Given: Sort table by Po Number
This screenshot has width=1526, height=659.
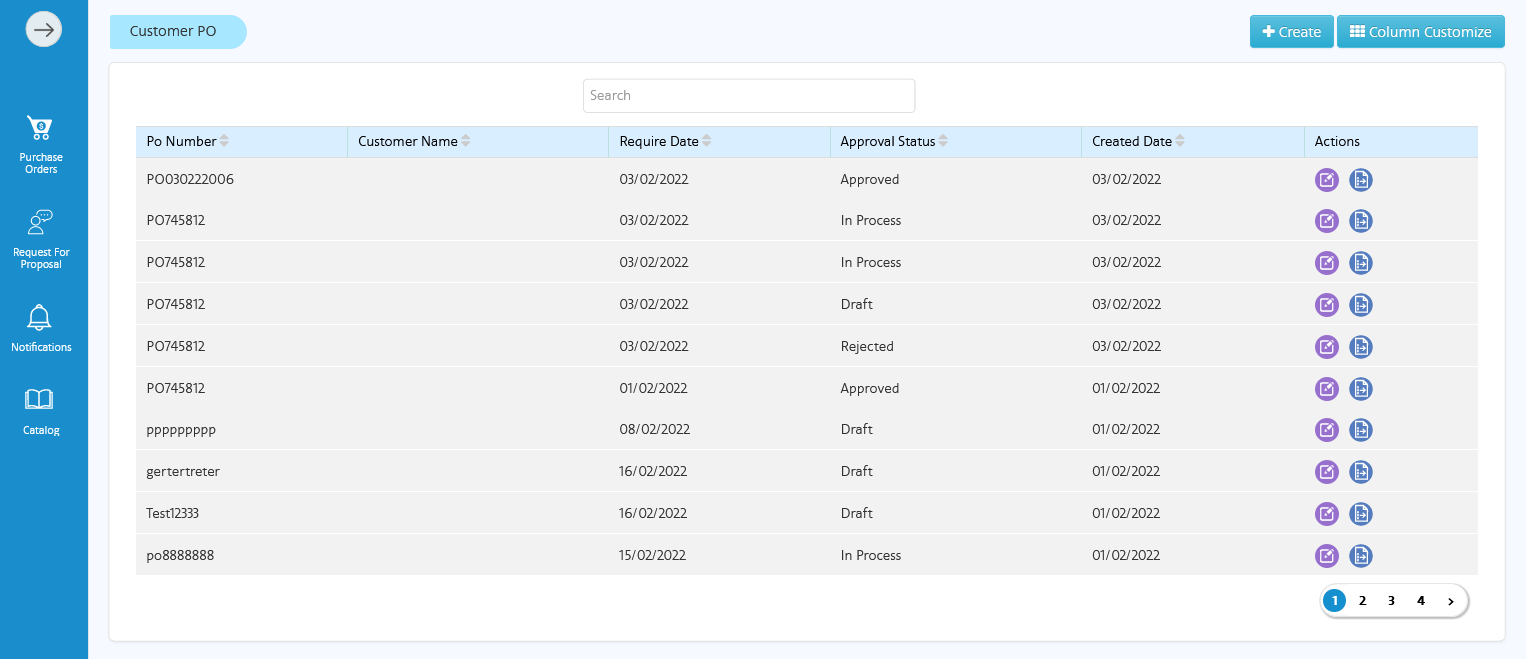Looking at the screenshot, I should 224,142.
